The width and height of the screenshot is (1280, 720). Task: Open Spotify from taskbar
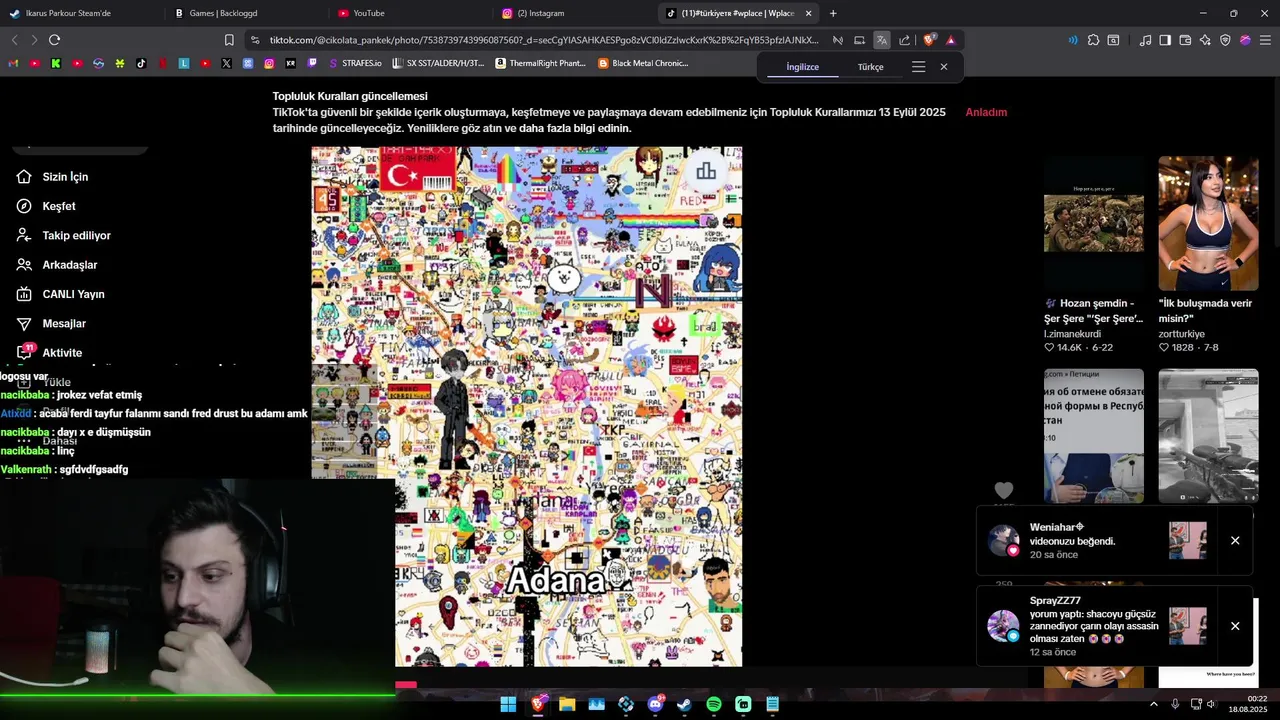(x=714, y=704)
